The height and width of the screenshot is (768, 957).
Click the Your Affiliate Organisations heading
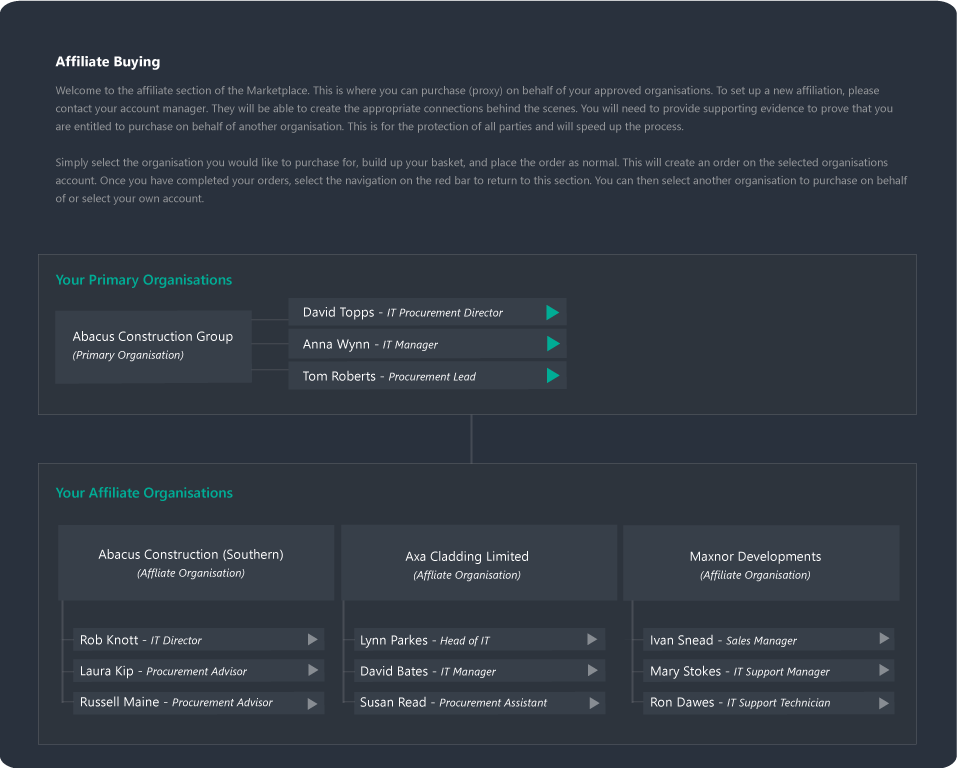point(144,493)
